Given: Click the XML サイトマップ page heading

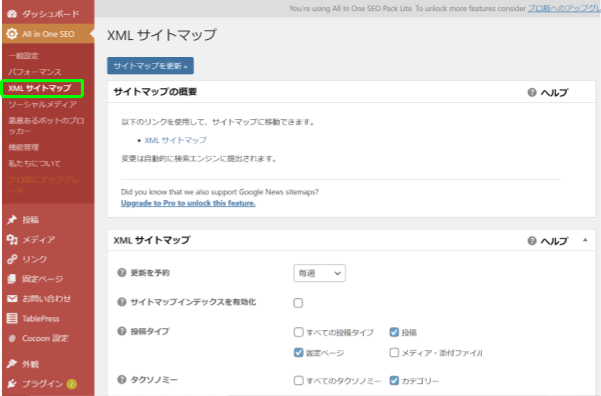Looking at the screenshot, I should tap(162, 35).
